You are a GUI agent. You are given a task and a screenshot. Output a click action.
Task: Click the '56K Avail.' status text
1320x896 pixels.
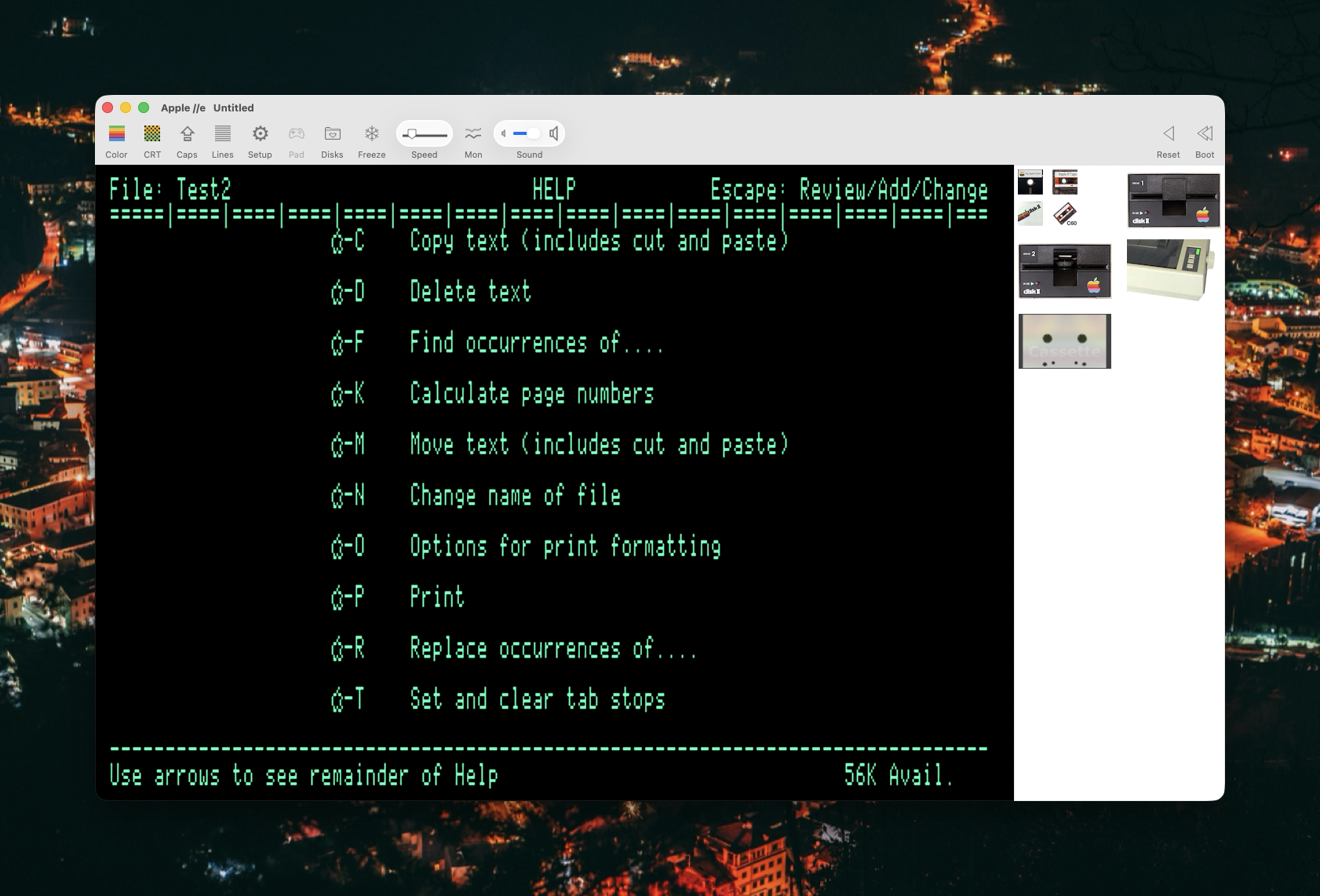point(899,775)
